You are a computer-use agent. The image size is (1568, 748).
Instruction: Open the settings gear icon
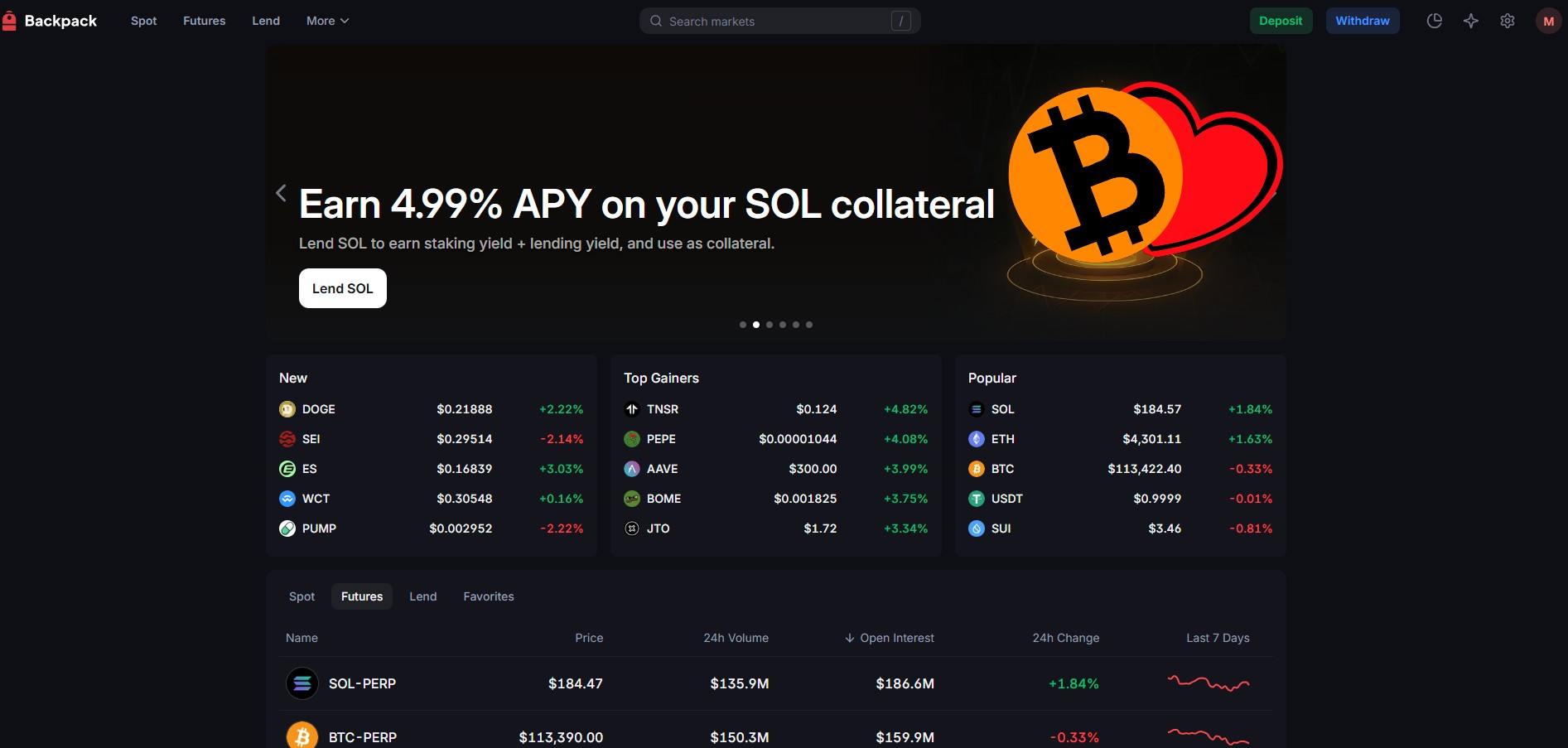[1508, 21]
